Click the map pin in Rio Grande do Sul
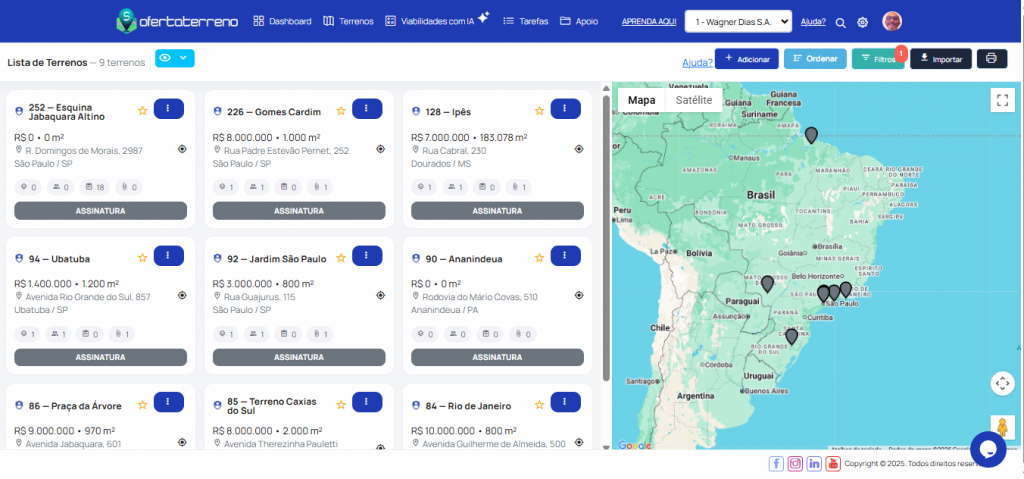 (792, 337)
